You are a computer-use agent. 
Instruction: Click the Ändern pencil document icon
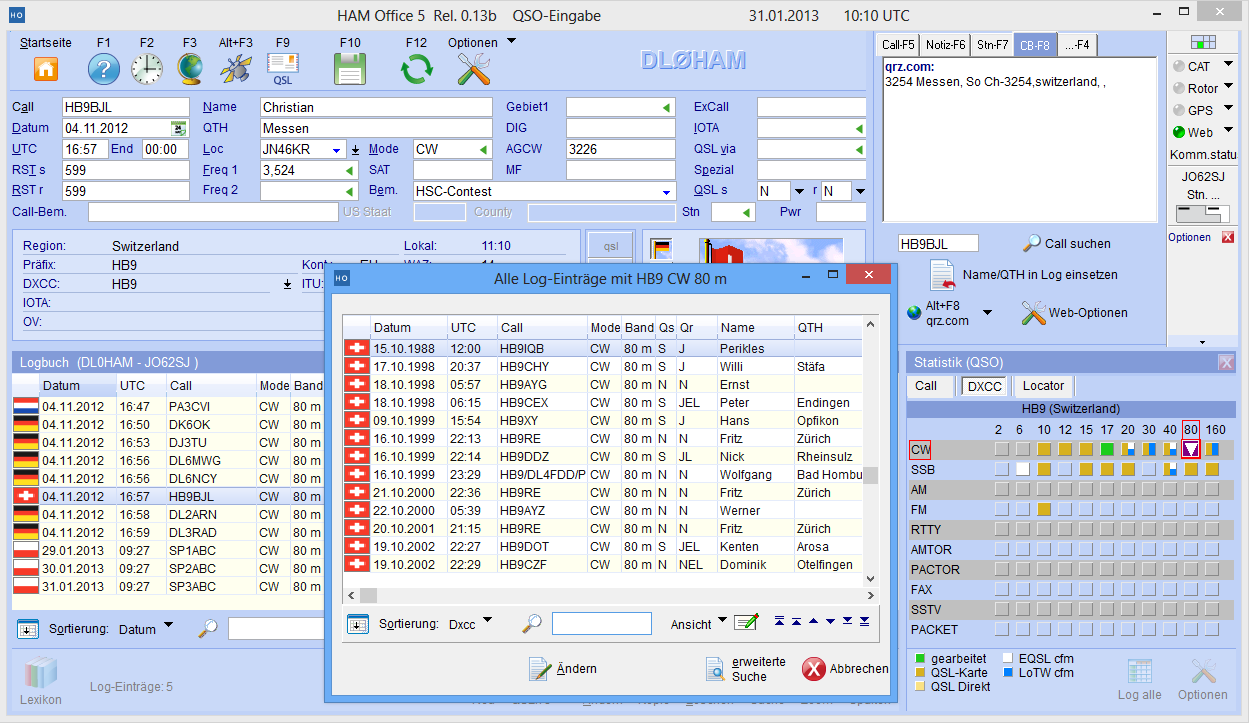tap(540, 669)
